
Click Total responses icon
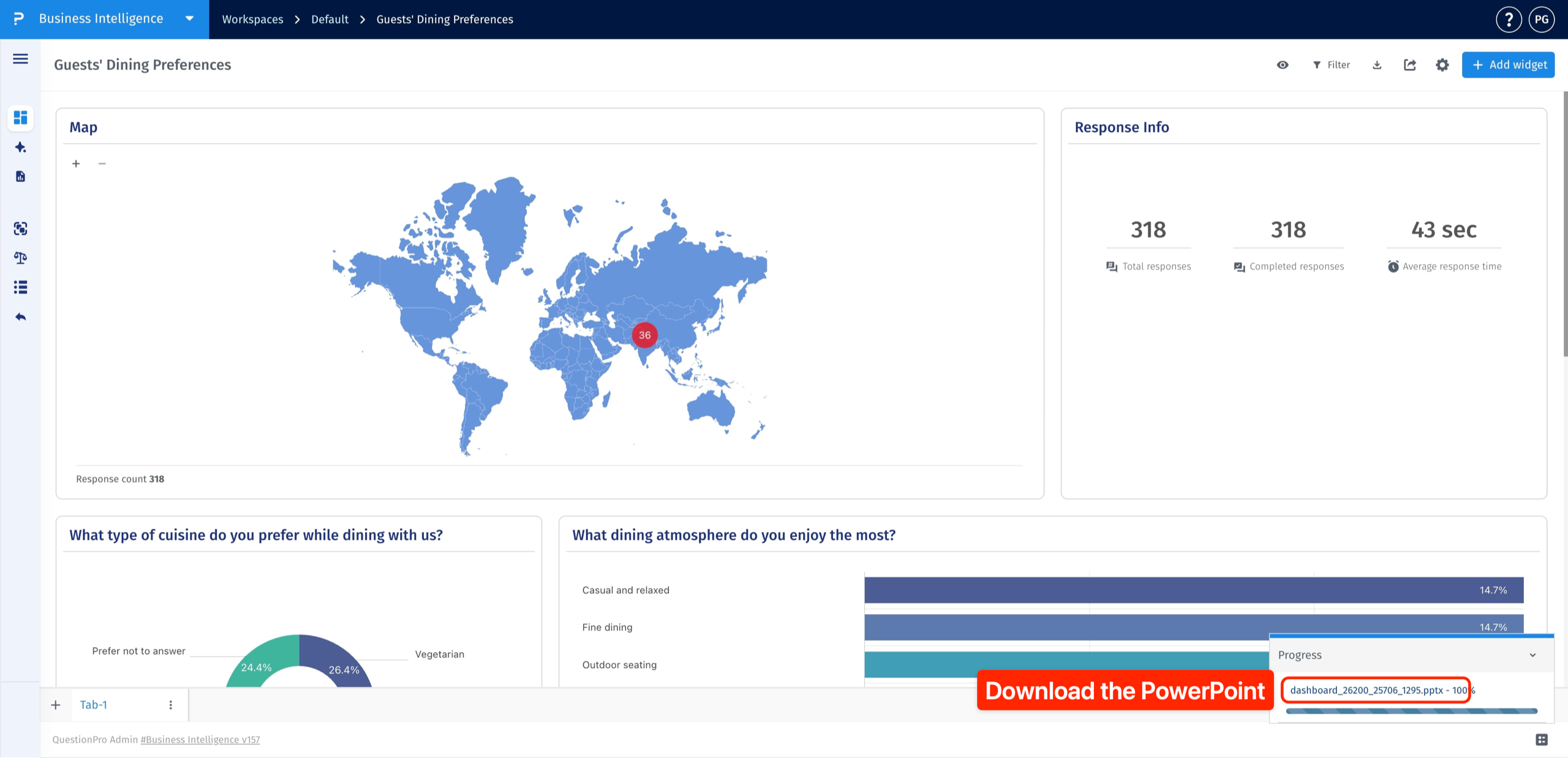[x=1112, y=266]
